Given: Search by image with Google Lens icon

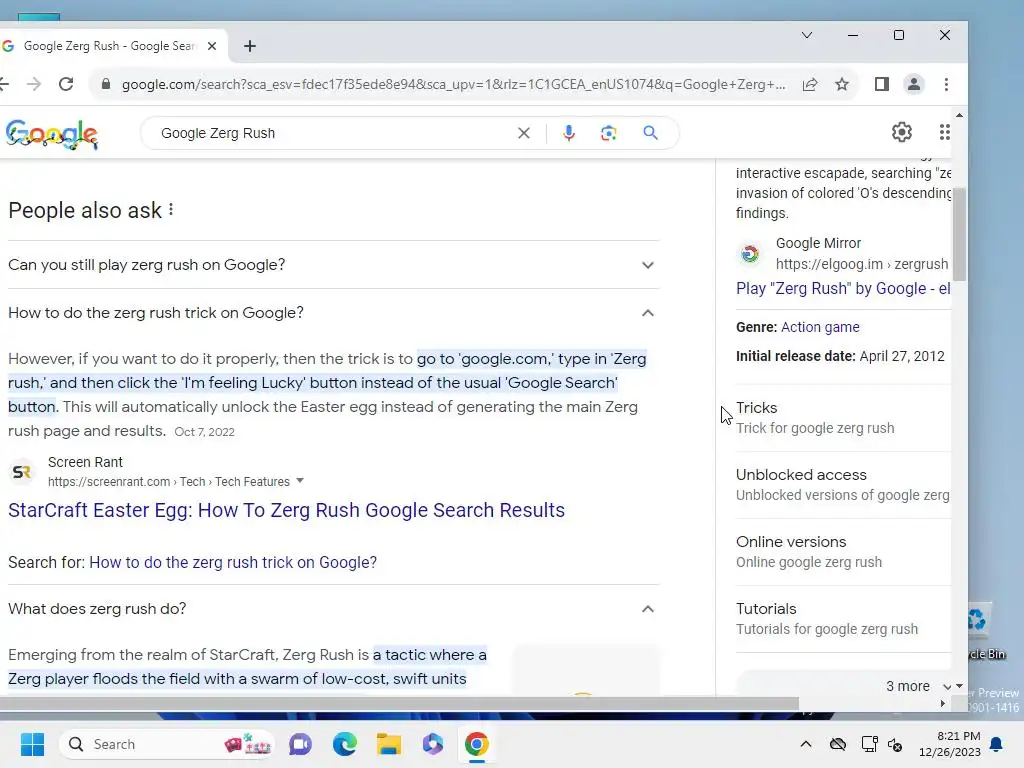Looking at the screenshot, I should 609,133.
